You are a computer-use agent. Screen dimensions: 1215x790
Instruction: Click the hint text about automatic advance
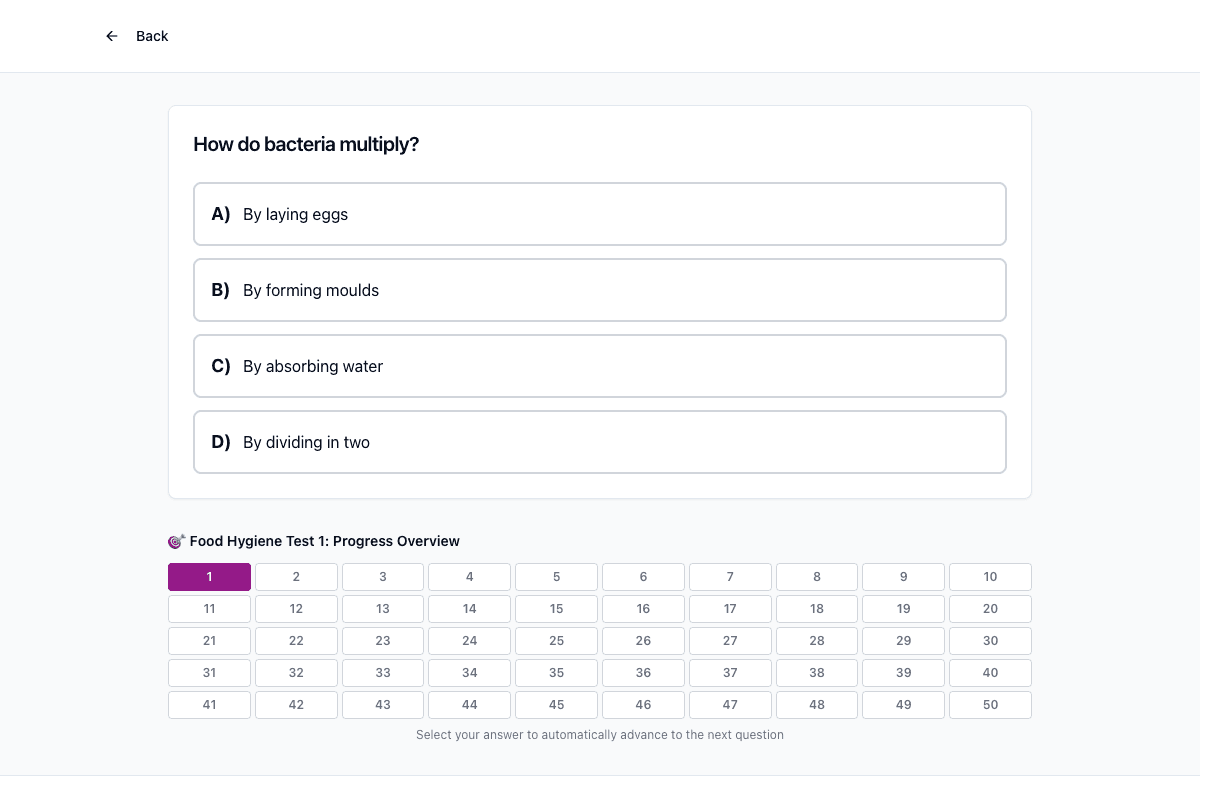coord(600,735)
